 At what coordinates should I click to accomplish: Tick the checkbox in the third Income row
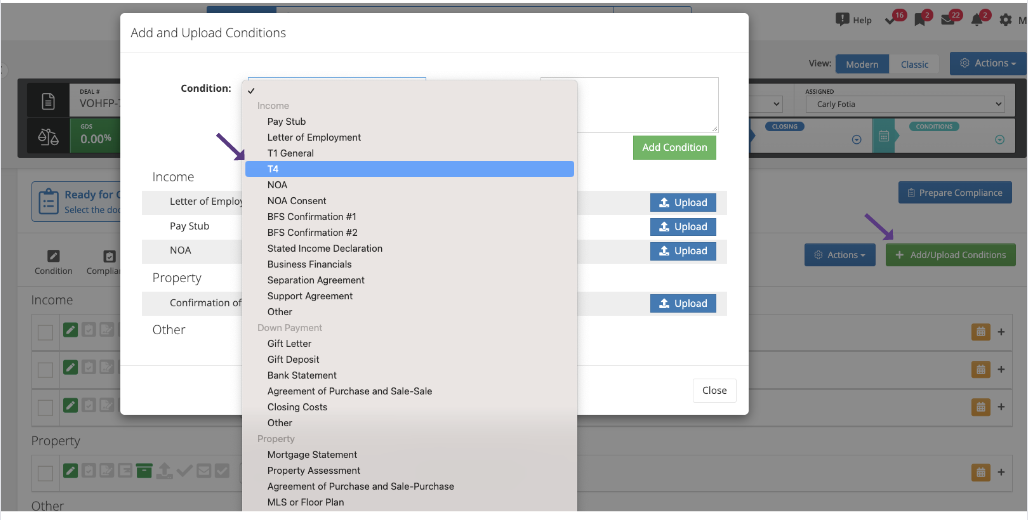45,406
